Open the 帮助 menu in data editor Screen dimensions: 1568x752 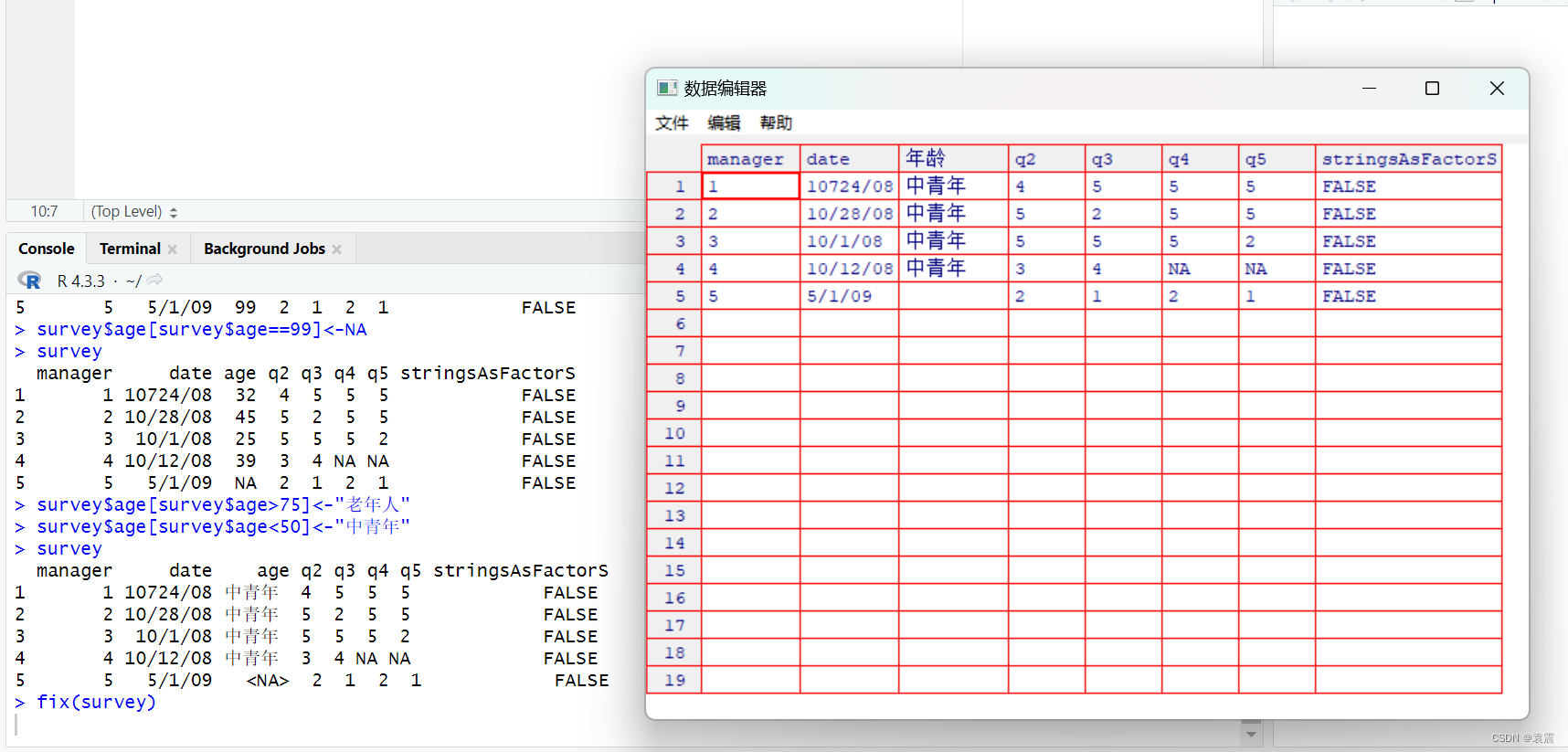[776, 122]
